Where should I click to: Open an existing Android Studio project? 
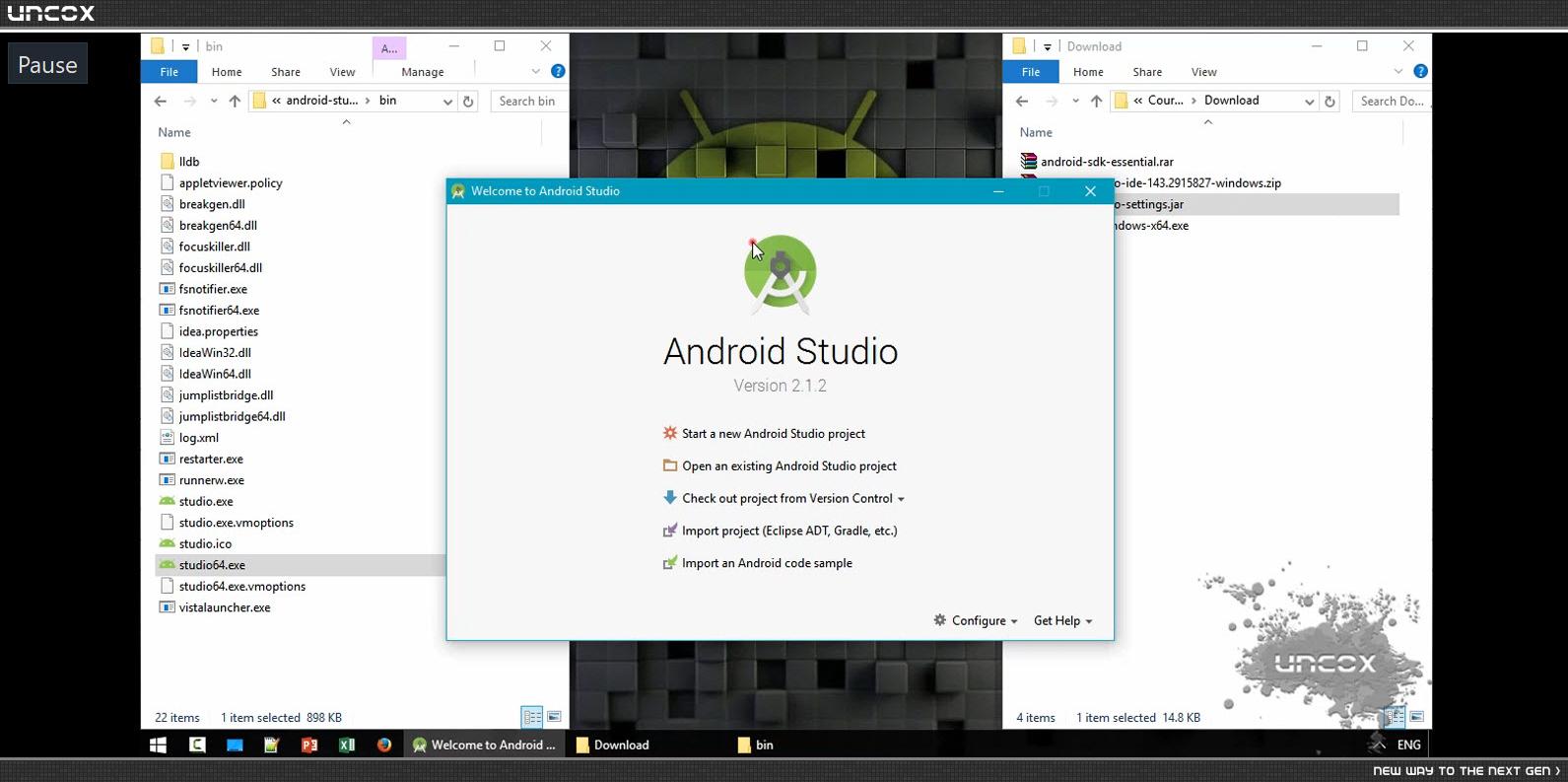[x=781, y=465]
